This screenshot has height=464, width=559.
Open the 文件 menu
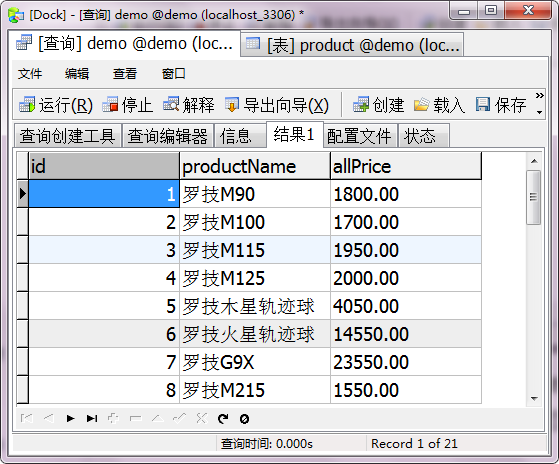pos(30,74)
